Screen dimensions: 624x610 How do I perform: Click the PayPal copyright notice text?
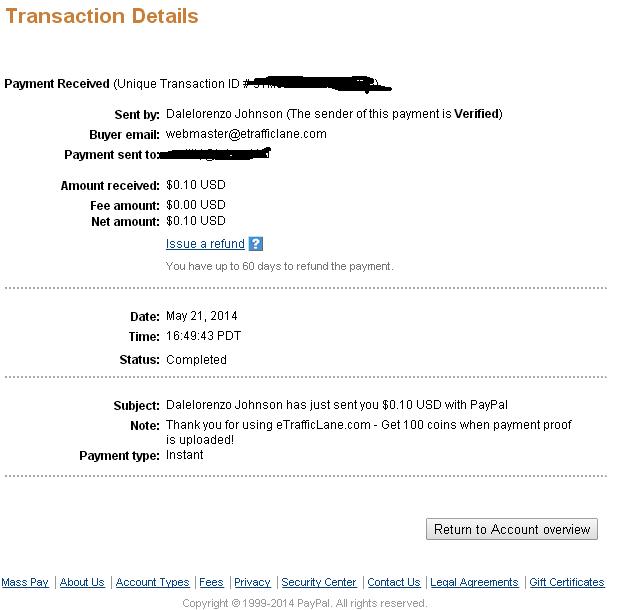(x=305, y=603)
